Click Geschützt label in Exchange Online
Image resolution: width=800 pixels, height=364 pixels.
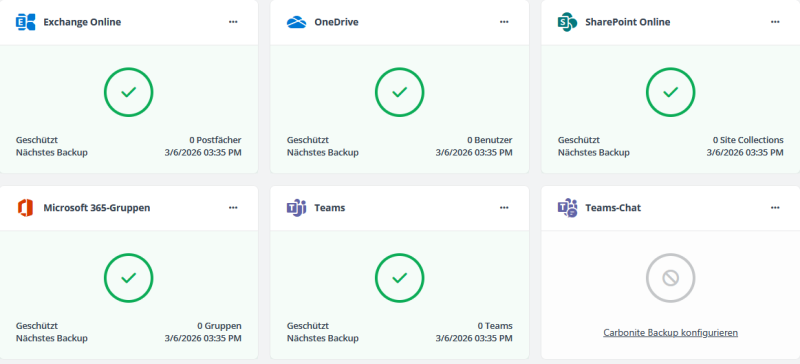coord(37,140)
